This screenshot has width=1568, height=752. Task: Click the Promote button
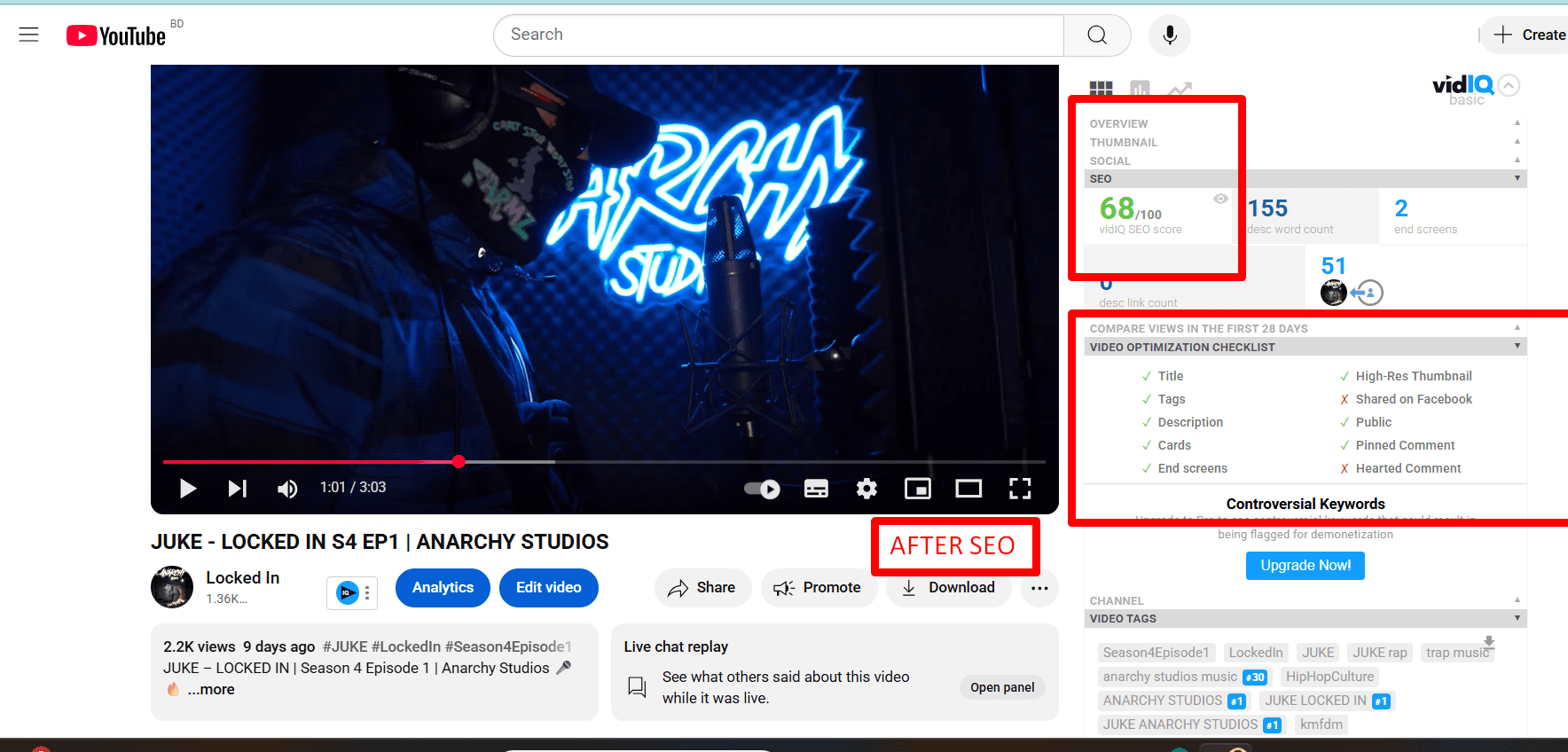(x=818, y=587)
